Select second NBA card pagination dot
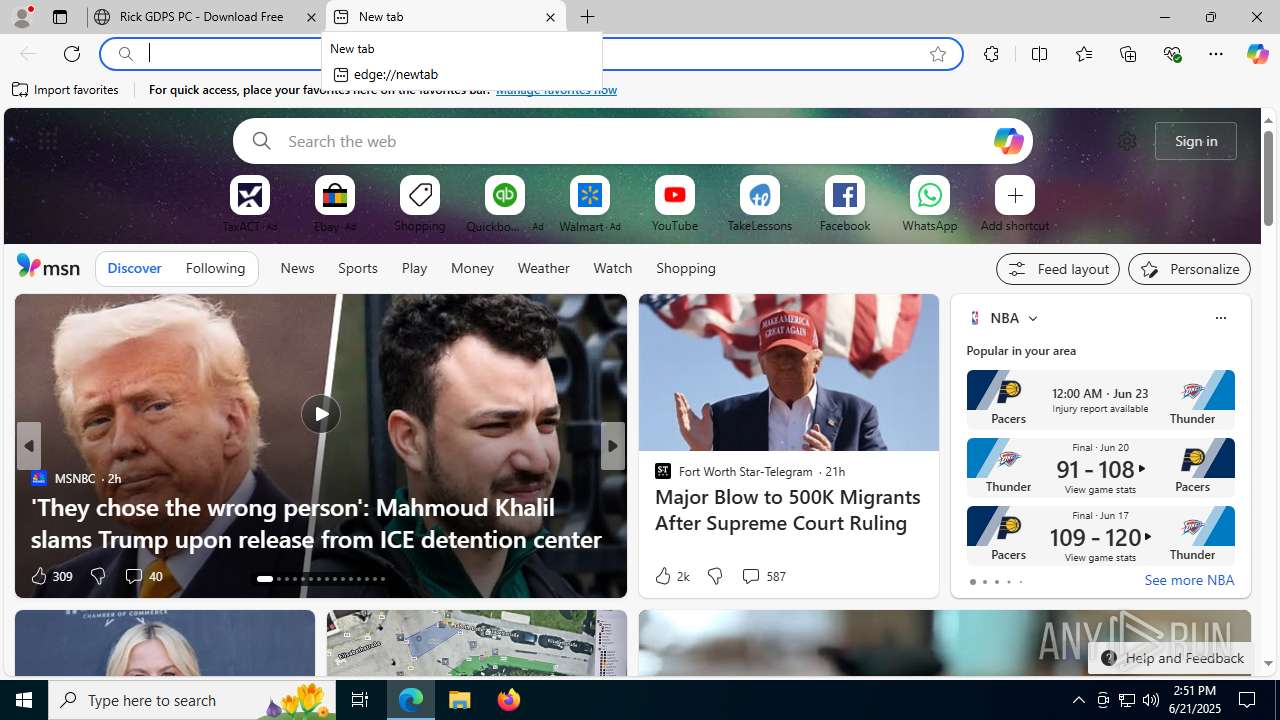Viewport: 1280px width, 720px height. coord(984,582)
